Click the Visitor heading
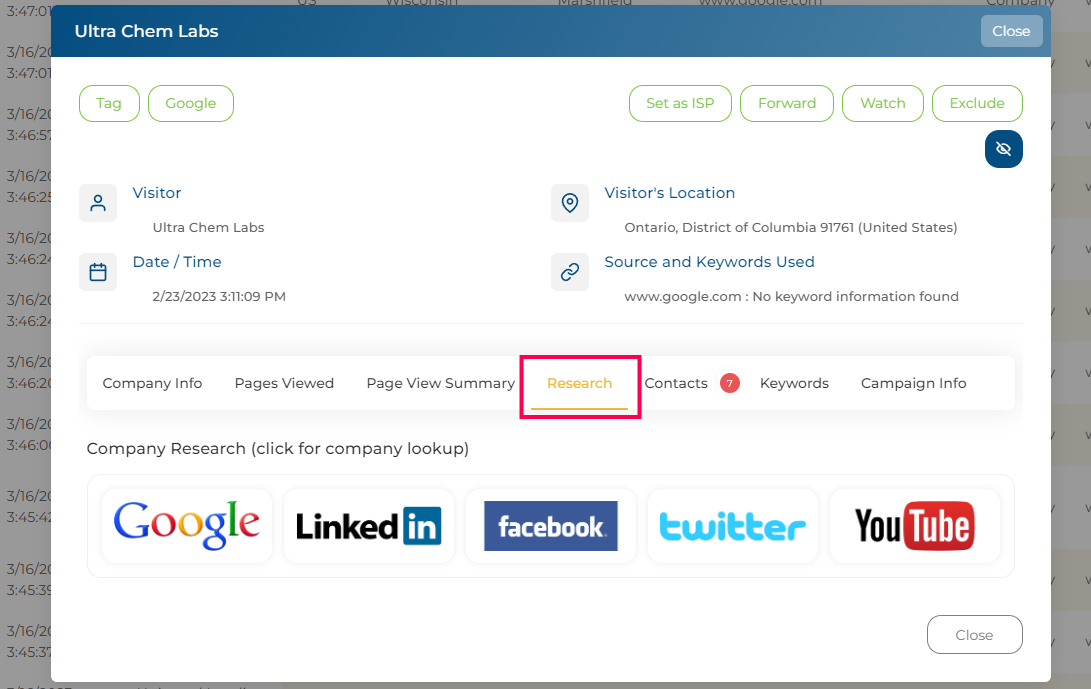The image size is (1091, 689). 157,193
